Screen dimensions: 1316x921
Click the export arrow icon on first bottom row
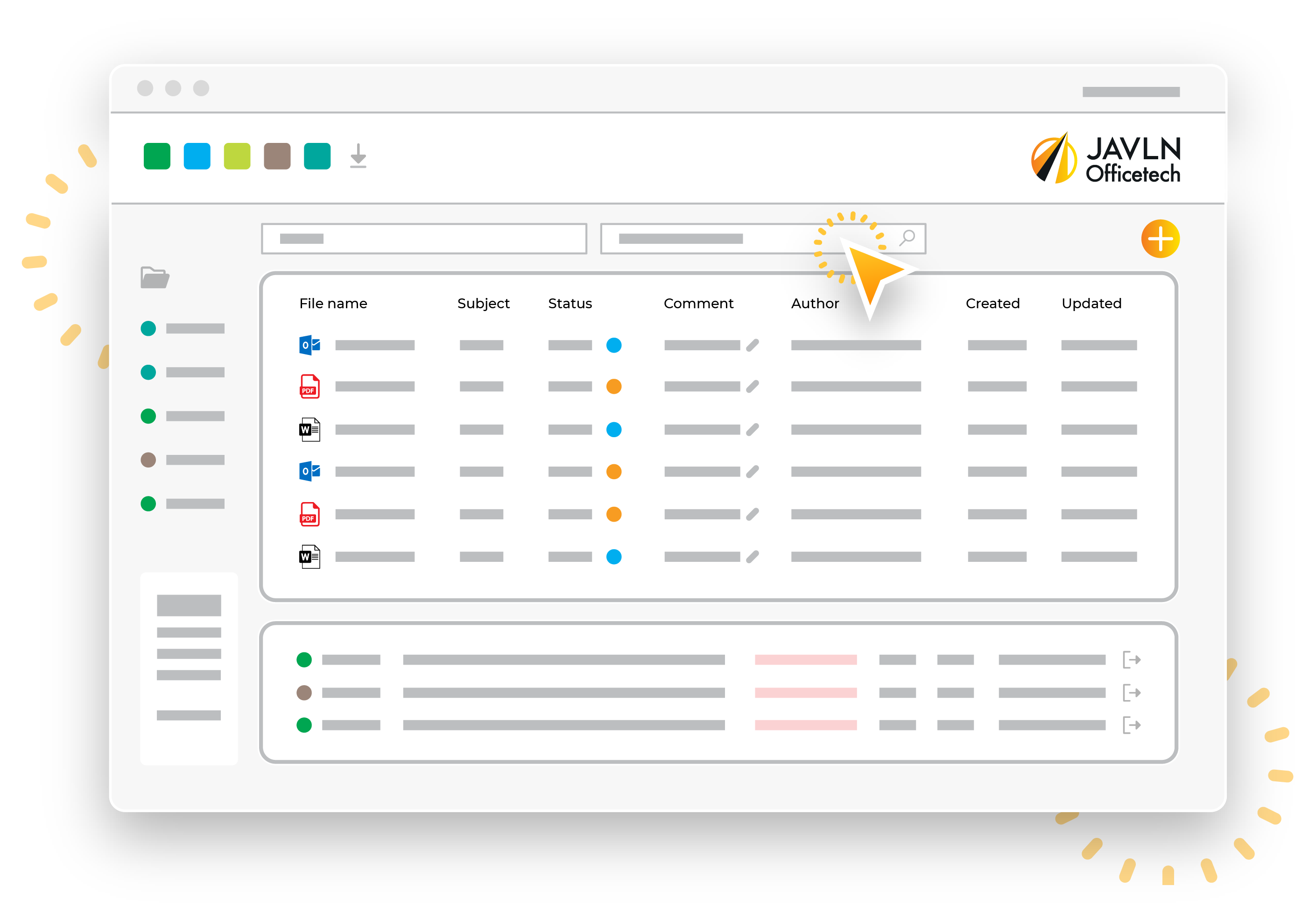point(1131,660)
